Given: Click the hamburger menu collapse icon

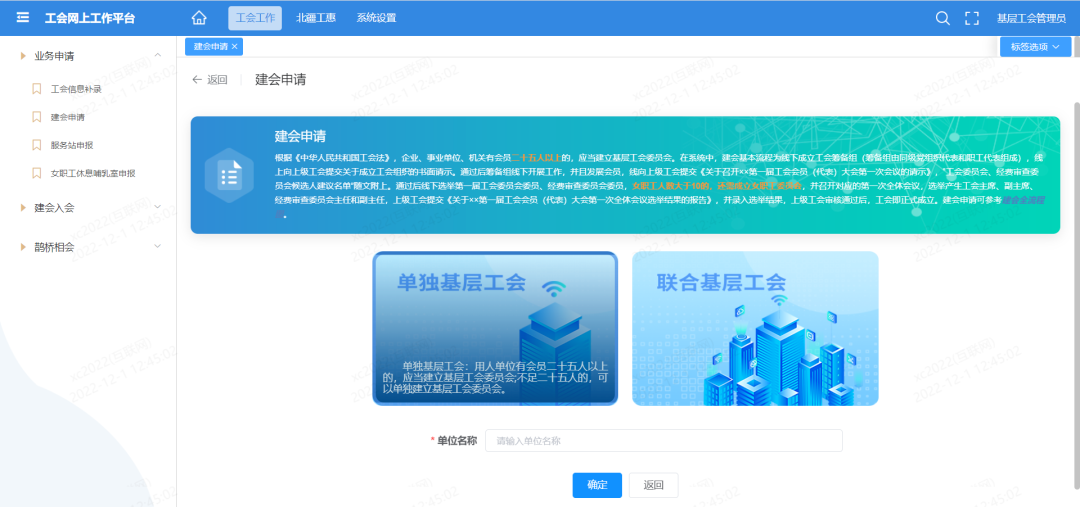Looking at the screenshot, I should coord(23,18).
